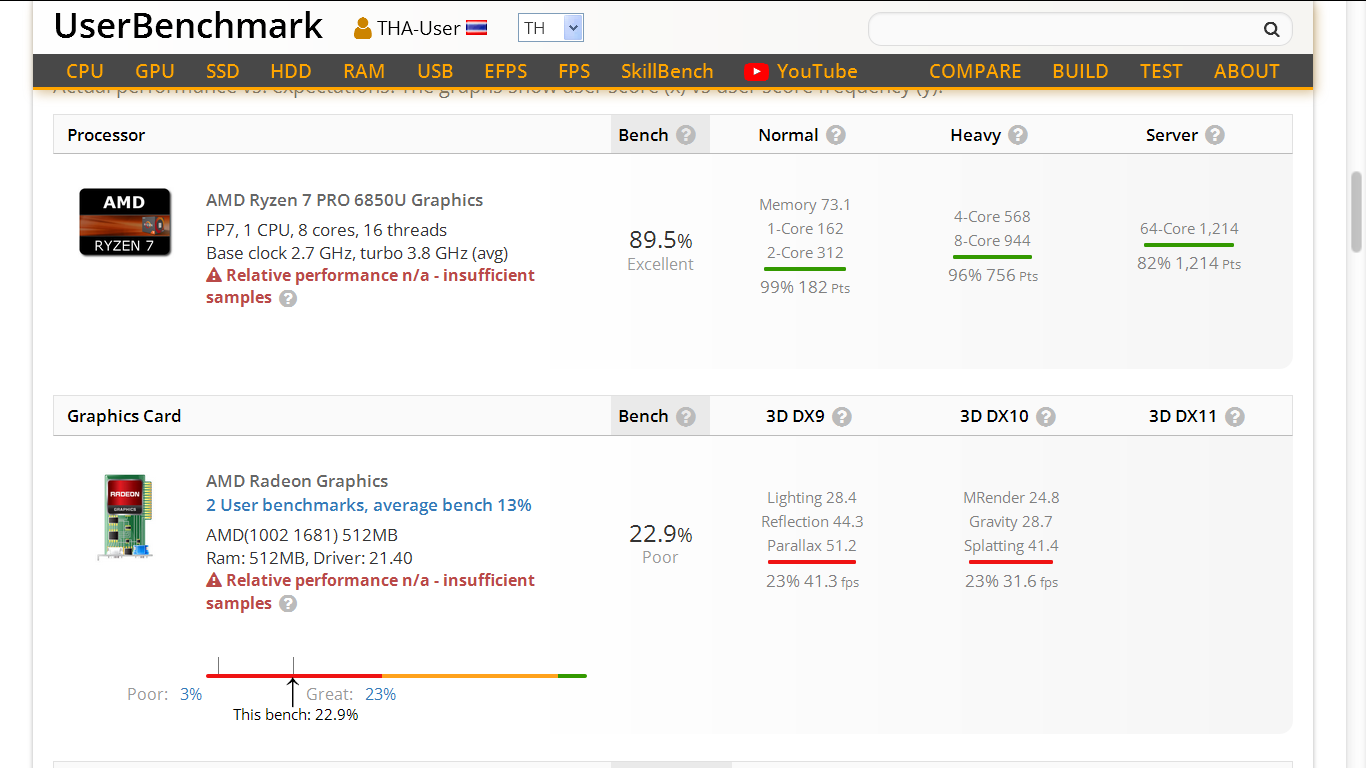
Task: Click the 2-Core 312 value
Action: (805, 253)
